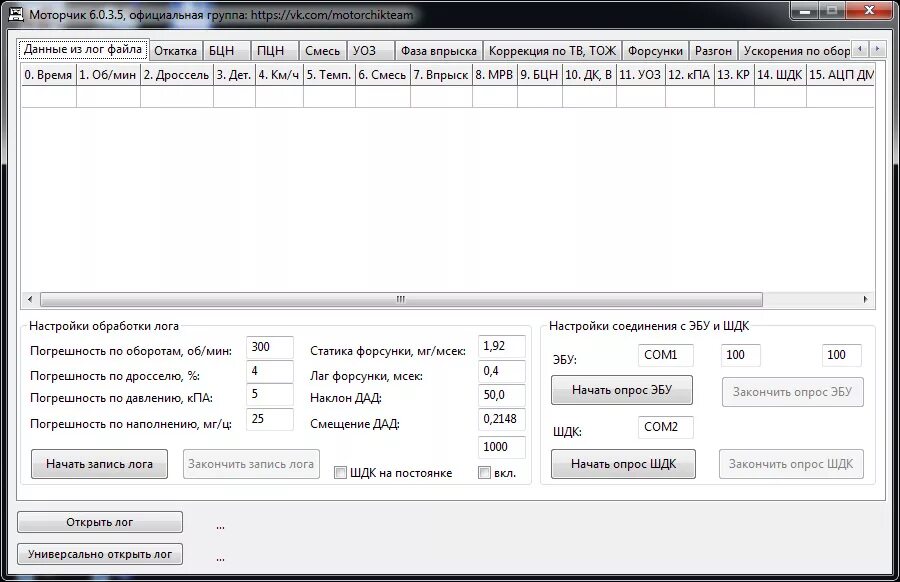Switch to the Смесь tab

click(323, 51)
